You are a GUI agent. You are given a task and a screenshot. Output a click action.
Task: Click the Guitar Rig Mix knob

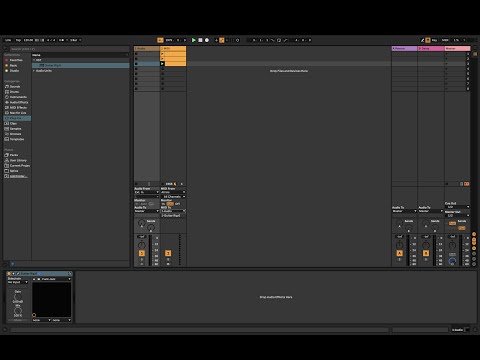[x=18, y=310]
